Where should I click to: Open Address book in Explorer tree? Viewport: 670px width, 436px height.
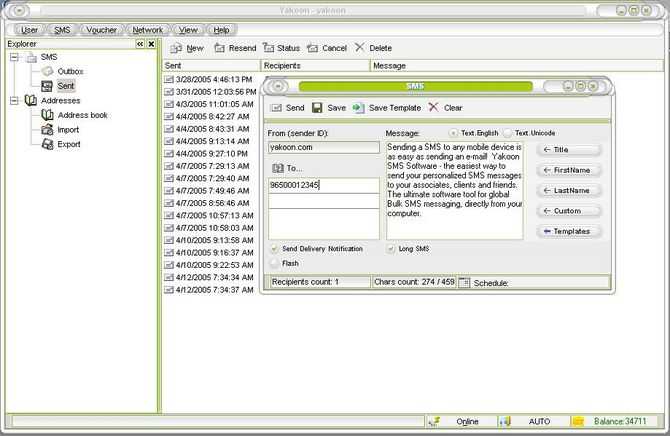[82, 115]
